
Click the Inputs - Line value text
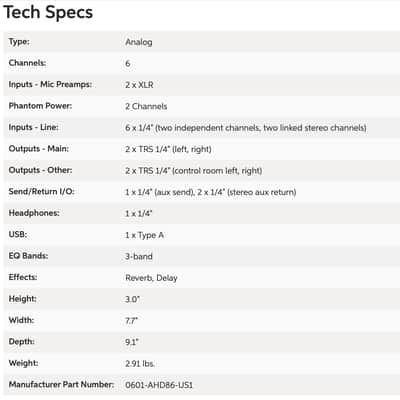[x=246, y=128]
